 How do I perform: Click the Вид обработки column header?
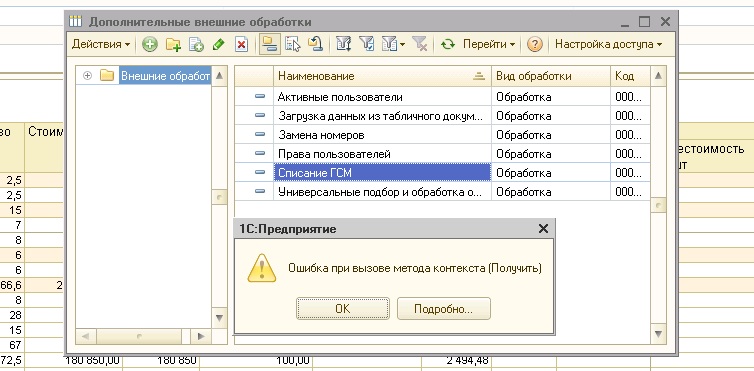point(551,76)
